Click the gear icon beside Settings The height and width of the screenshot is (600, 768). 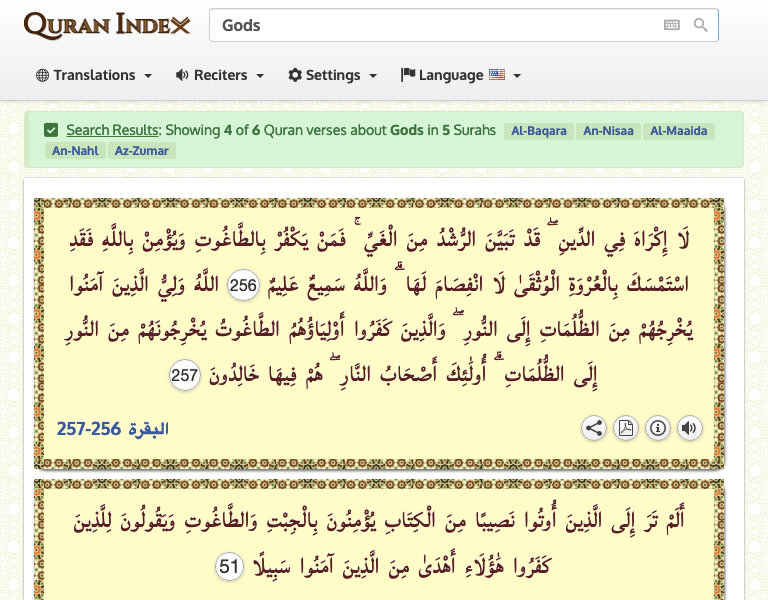(294, 75)
